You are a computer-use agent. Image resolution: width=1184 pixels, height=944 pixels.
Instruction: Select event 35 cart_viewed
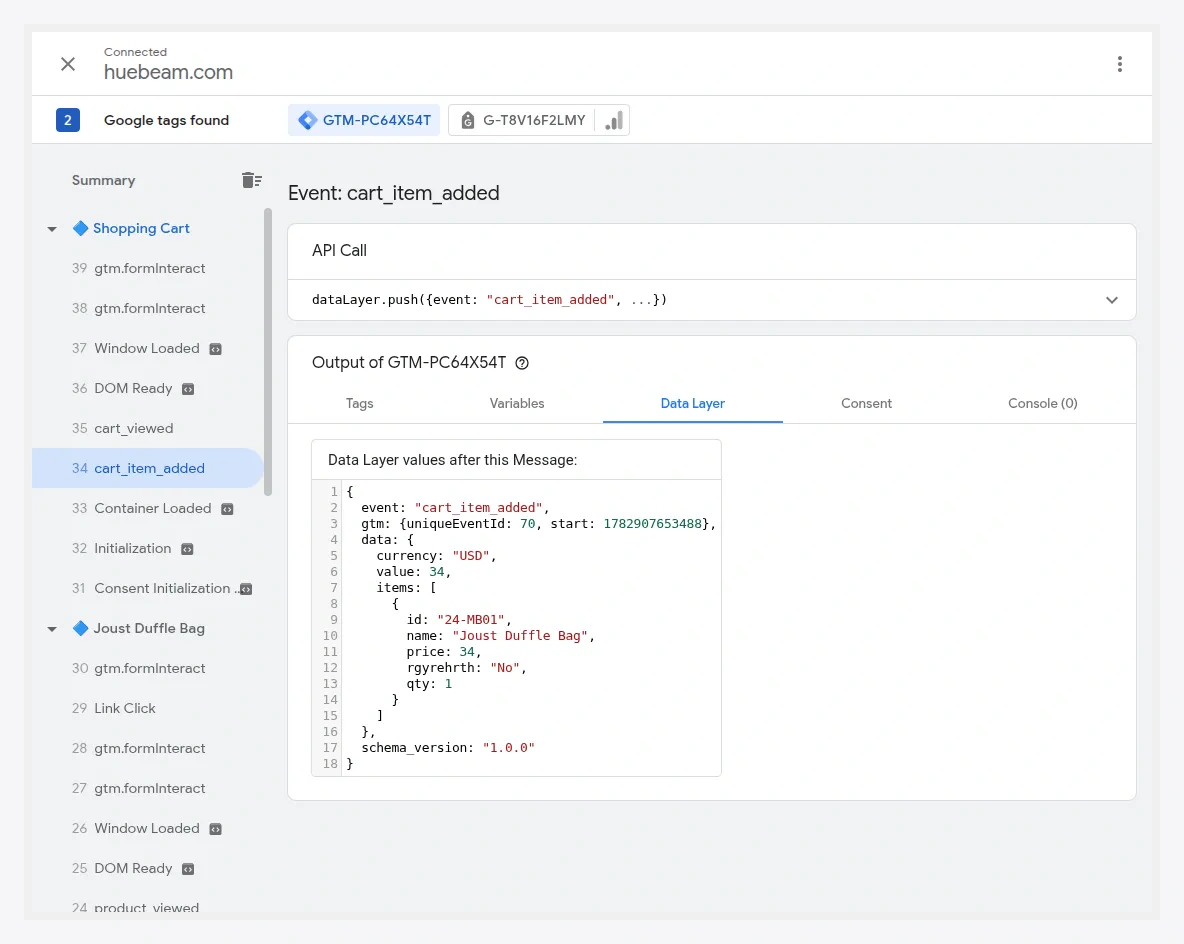(x=148, y=428)
